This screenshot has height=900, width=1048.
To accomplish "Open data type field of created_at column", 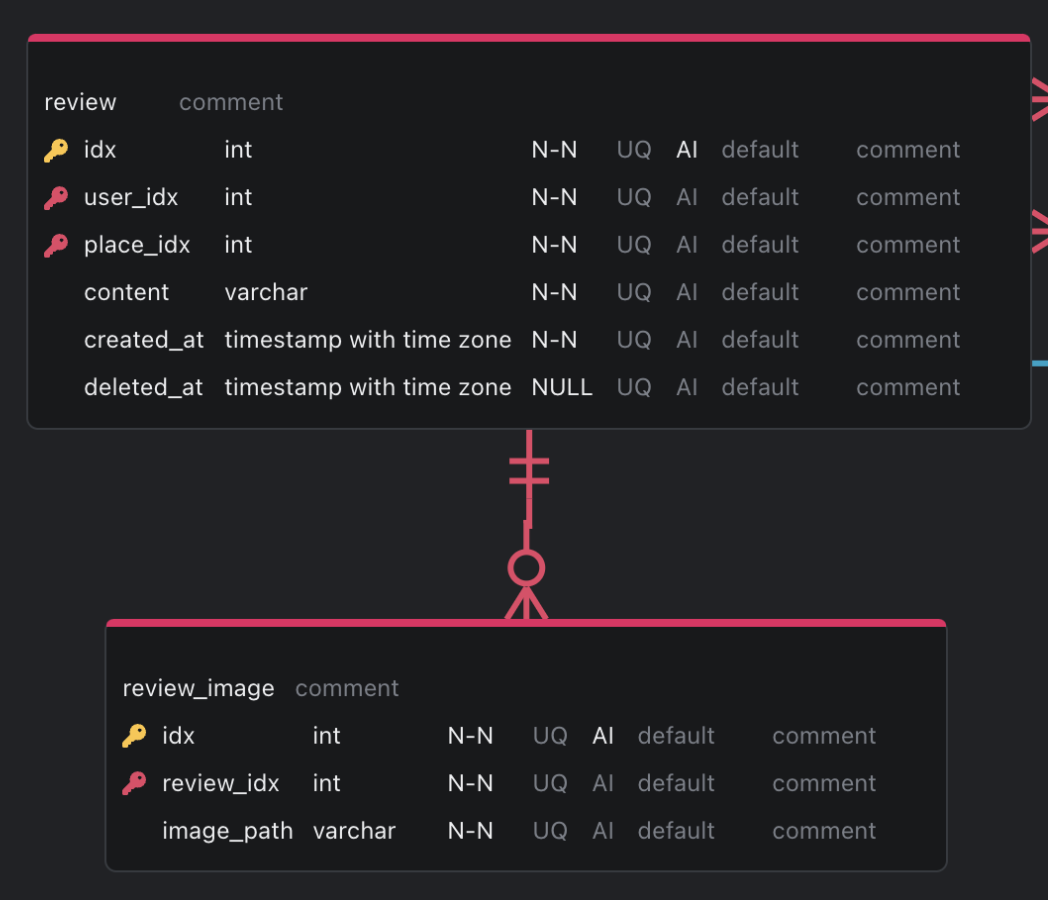I will click(x=368, y=340).
